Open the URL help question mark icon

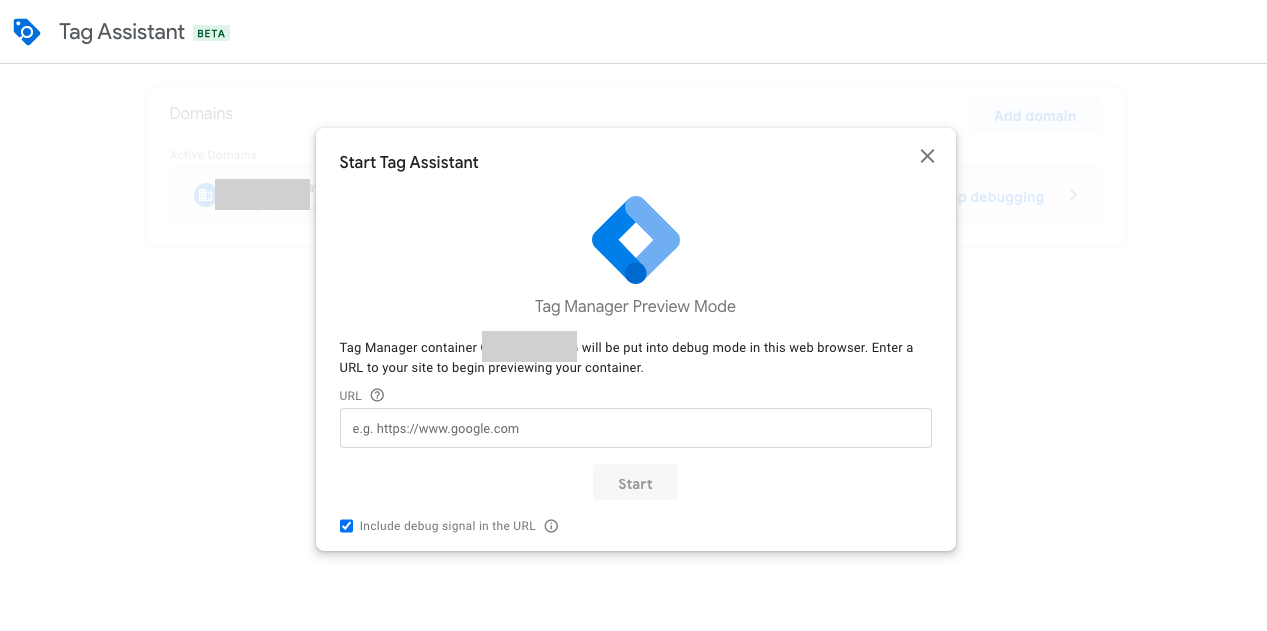pos(377,395)
